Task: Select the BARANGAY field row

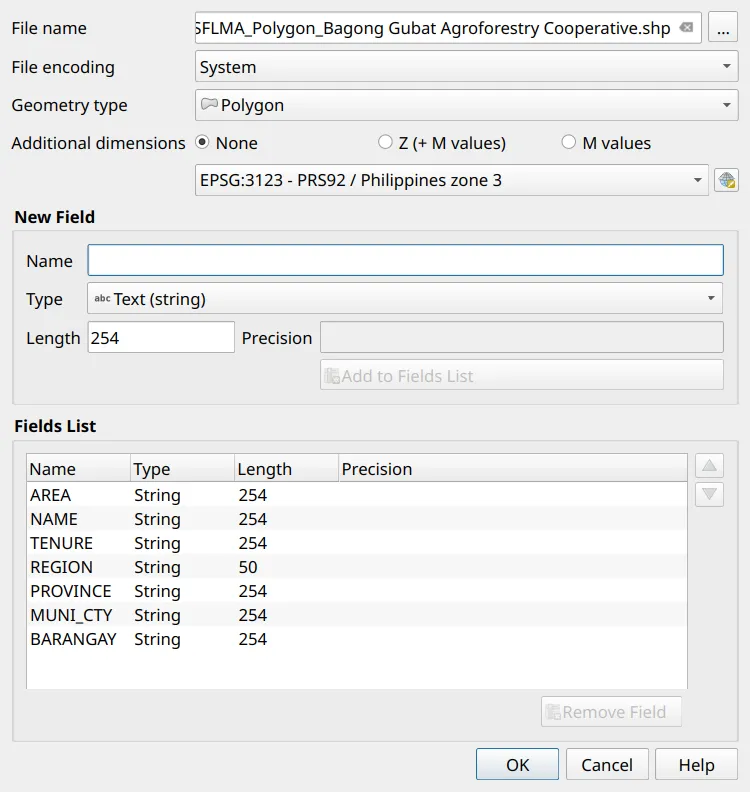Action: coord(357,639)
